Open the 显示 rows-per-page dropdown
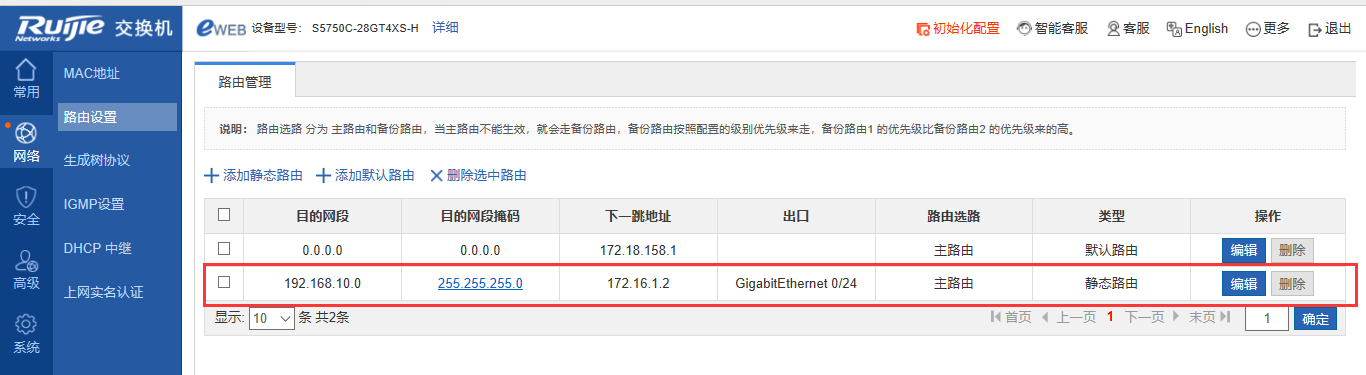1366x375 pixels. point(272,318)
